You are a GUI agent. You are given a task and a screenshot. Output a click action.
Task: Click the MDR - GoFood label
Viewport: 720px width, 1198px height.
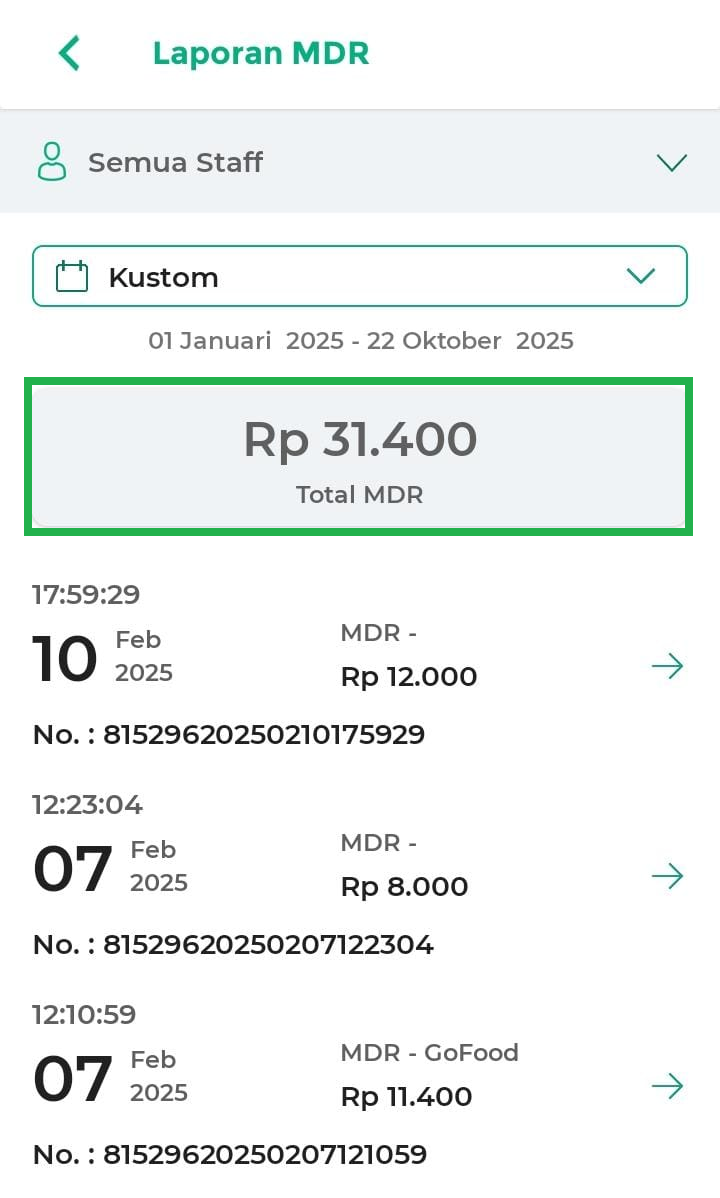(429, 1053)
